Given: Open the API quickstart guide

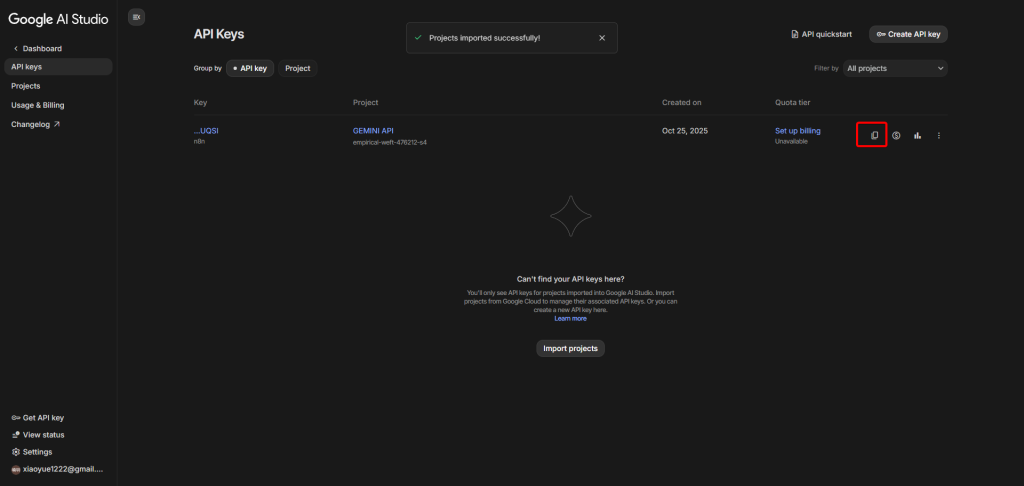Looking at the screenshot, I should point(820,34).
